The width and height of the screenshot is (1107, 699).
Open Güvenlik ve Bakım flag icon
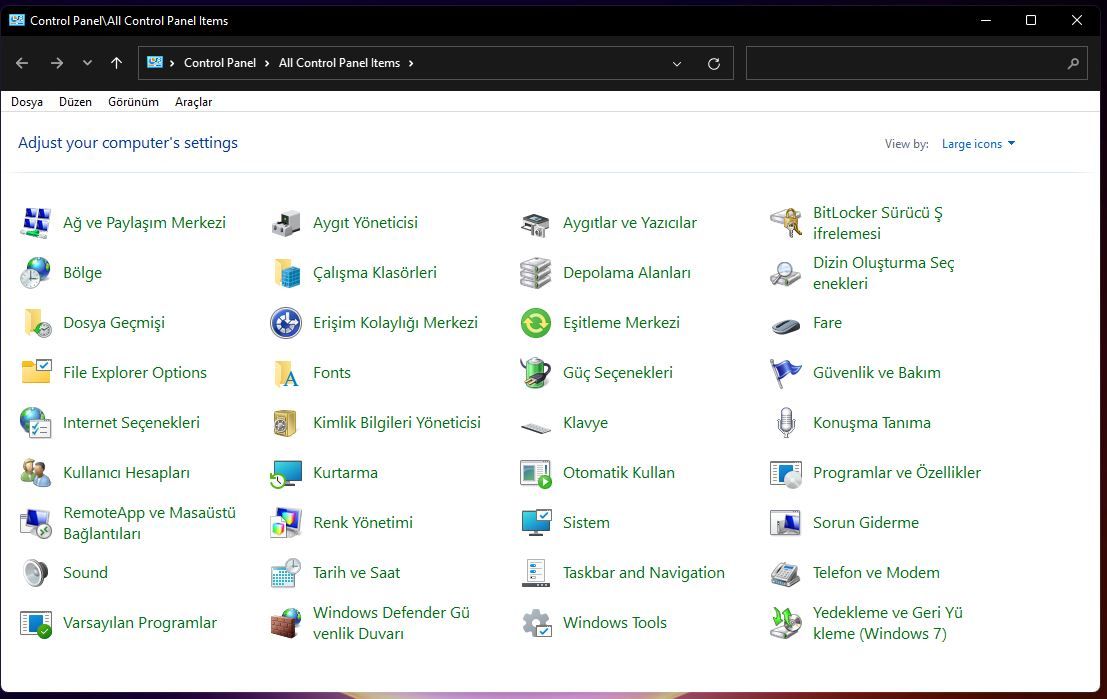coord(786,373)
